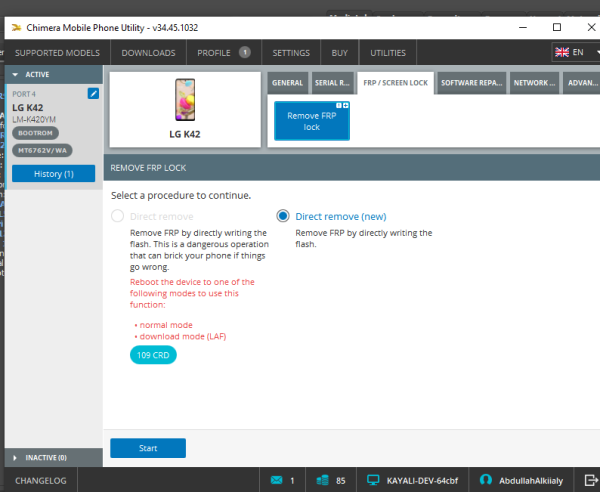Click the LG K42 name in sidebar
This screenshot has height=492, width=600.
pyautogui.click(x=28, y=108)
